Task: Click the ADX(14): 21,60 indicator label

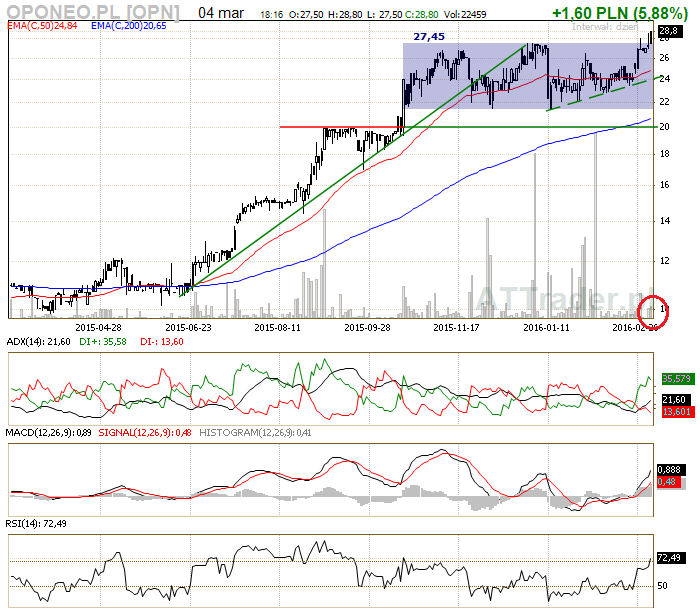Action: 38,342
